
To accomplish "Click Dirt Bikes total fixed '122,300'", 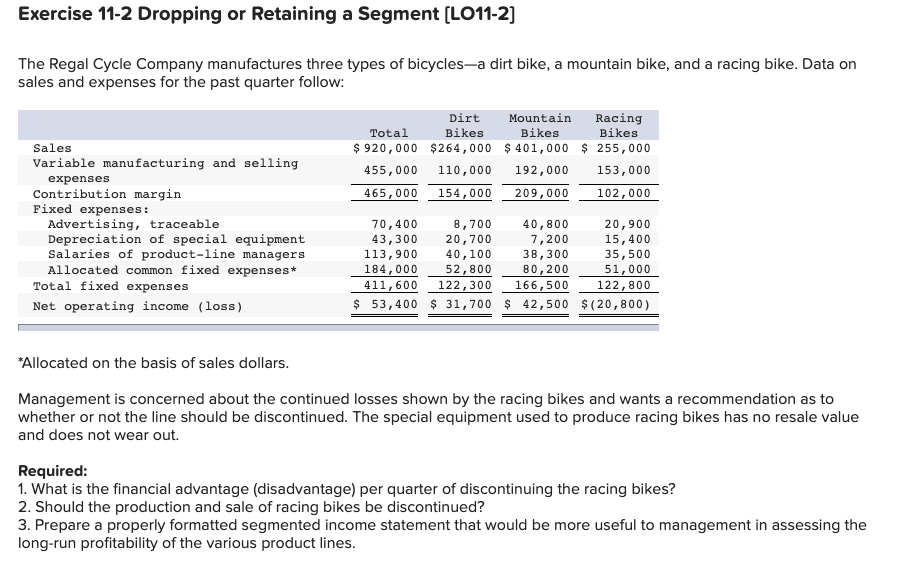I will click(465, 285).
